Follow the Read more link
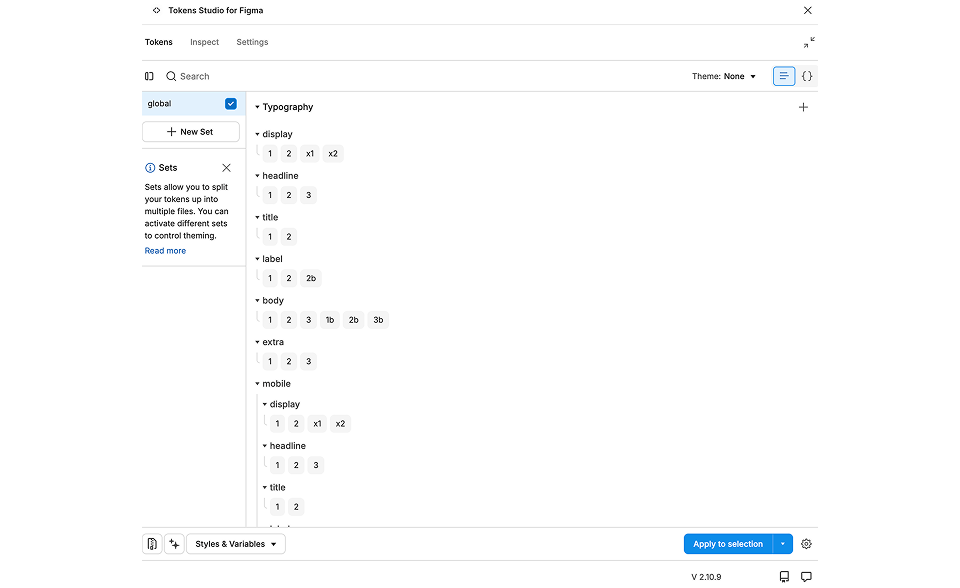960x588 pixels. pos(165,251)
